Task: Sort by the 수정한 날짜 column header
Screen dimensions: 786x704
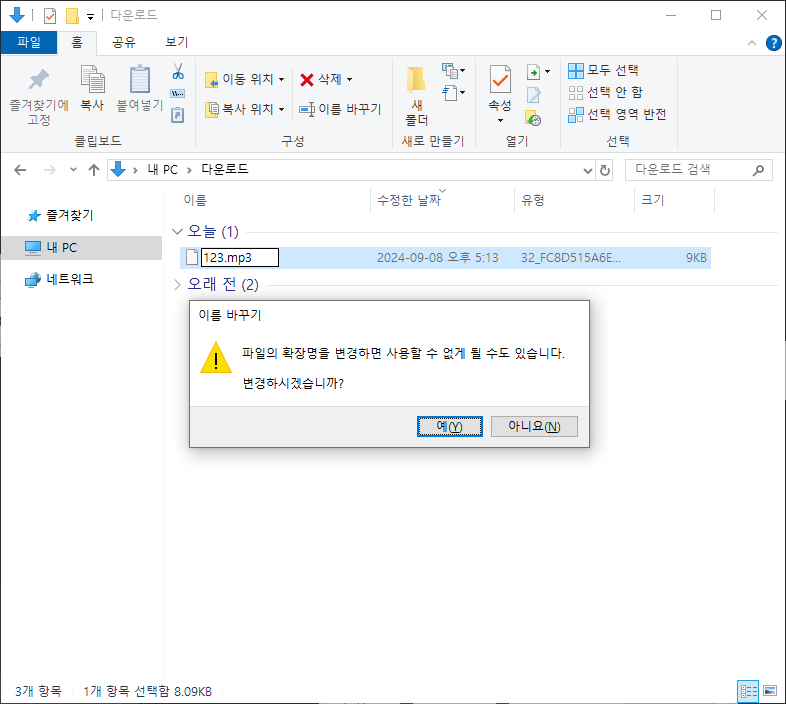Action: (x=409, y=201)
